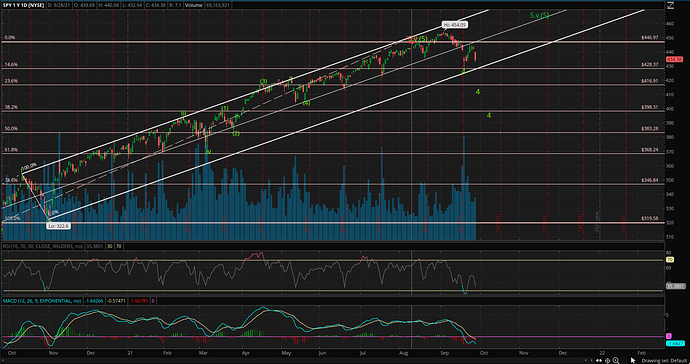Click the $319.58 Fibonacci level label

(650, 218)
